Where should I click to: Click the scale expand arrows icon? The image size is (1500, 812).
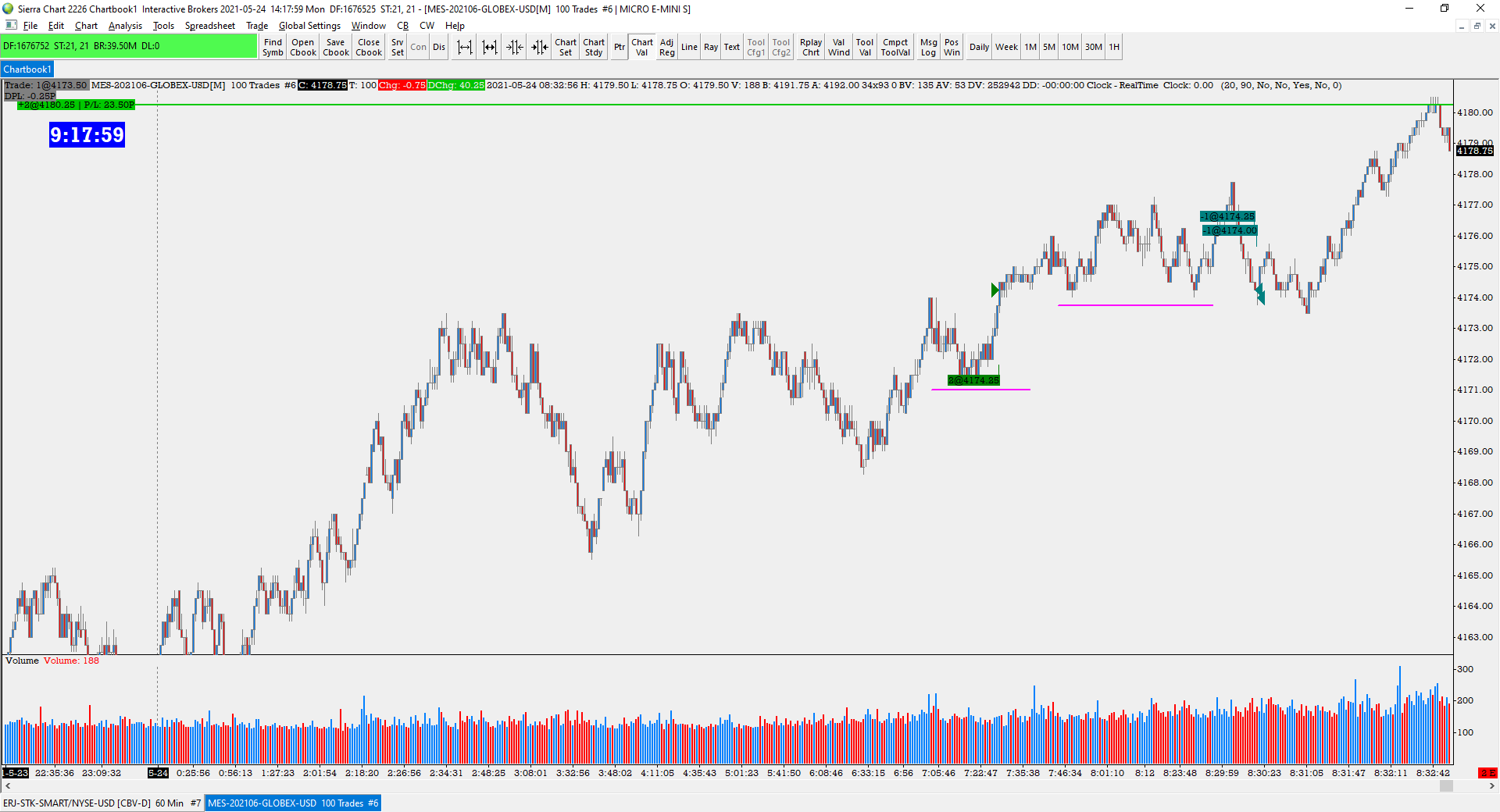540,48
